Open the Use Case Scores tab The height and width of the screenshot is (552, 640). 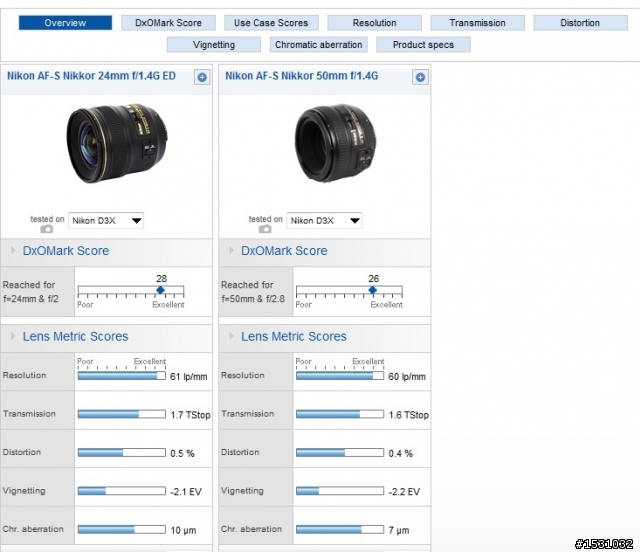pyautogui.click(x=271, y=23)
